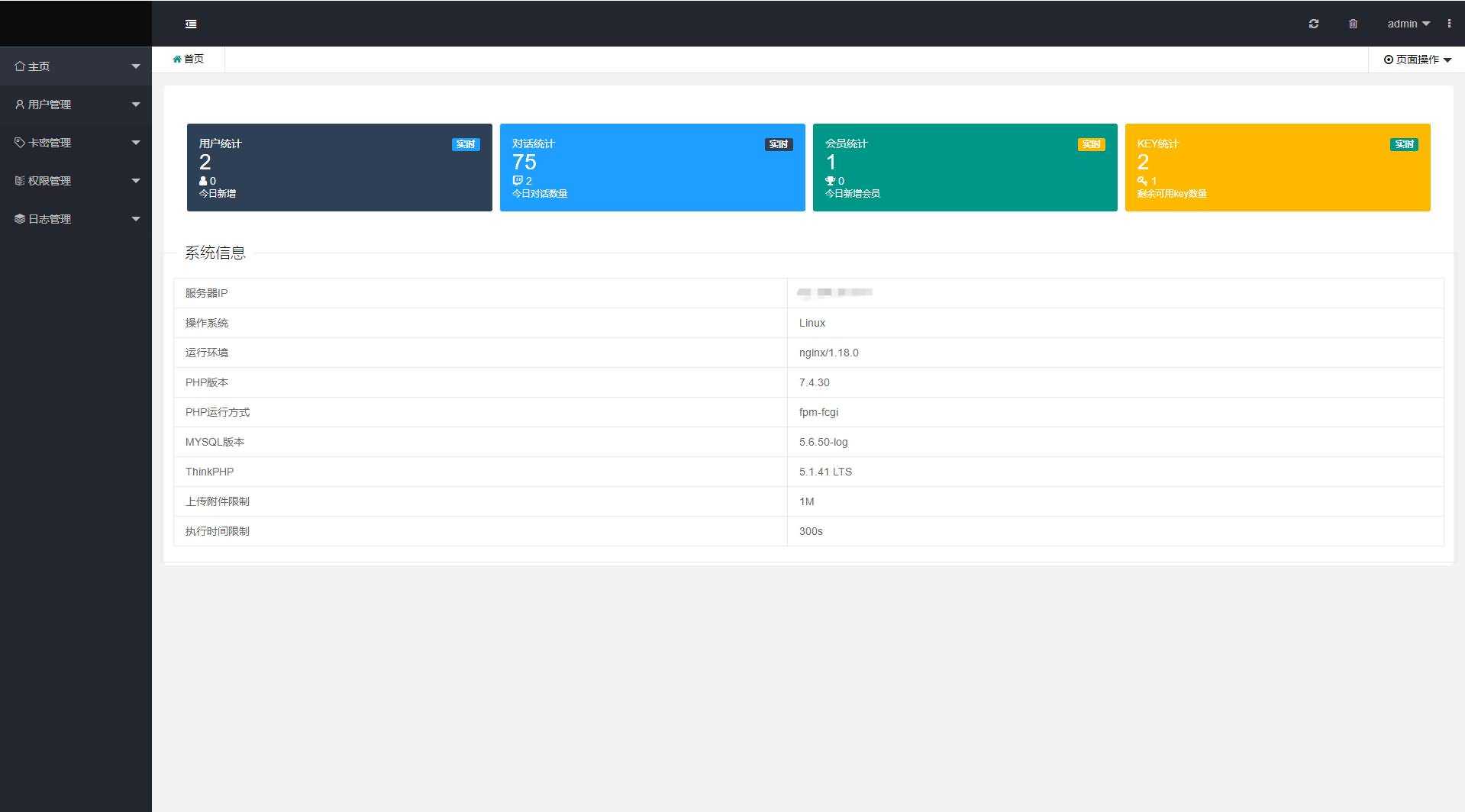The height and width of the screenshot is (812, 1465).
Task: Click the key icon in KEY统计 card
Action: coord(1142,182)
